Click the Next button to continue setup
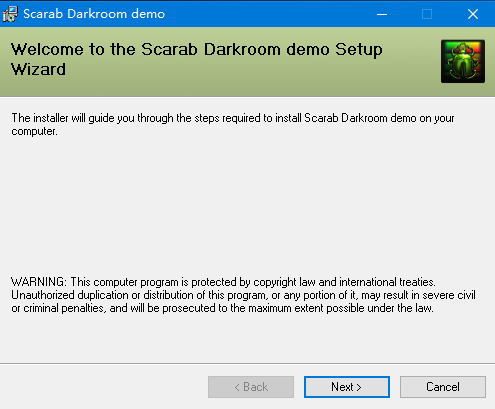 click(x=347, y=387)
